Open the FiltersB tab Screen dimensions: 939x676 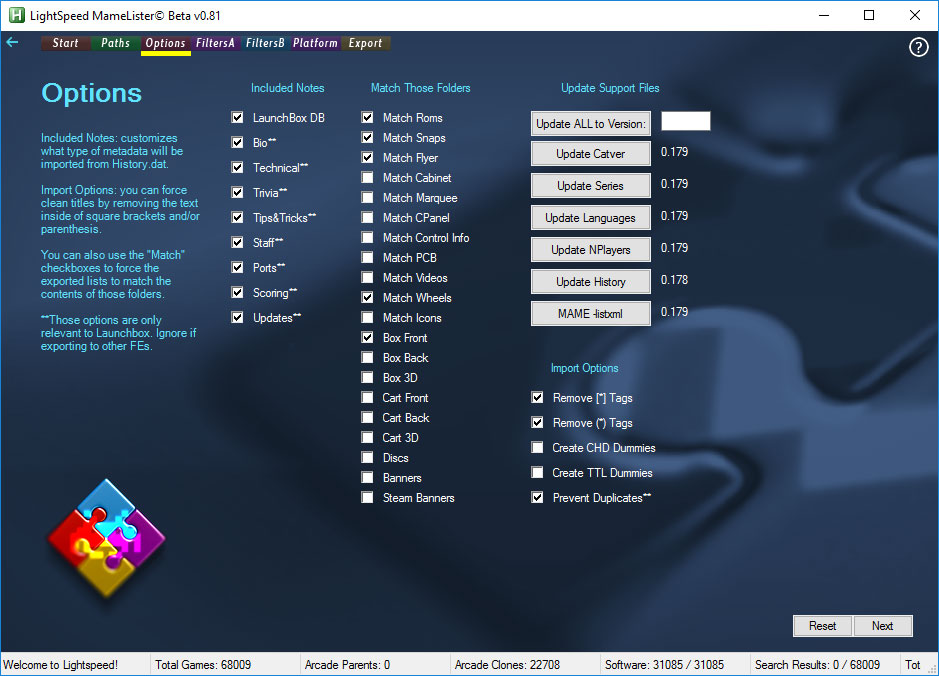click(x=265, y=43)
